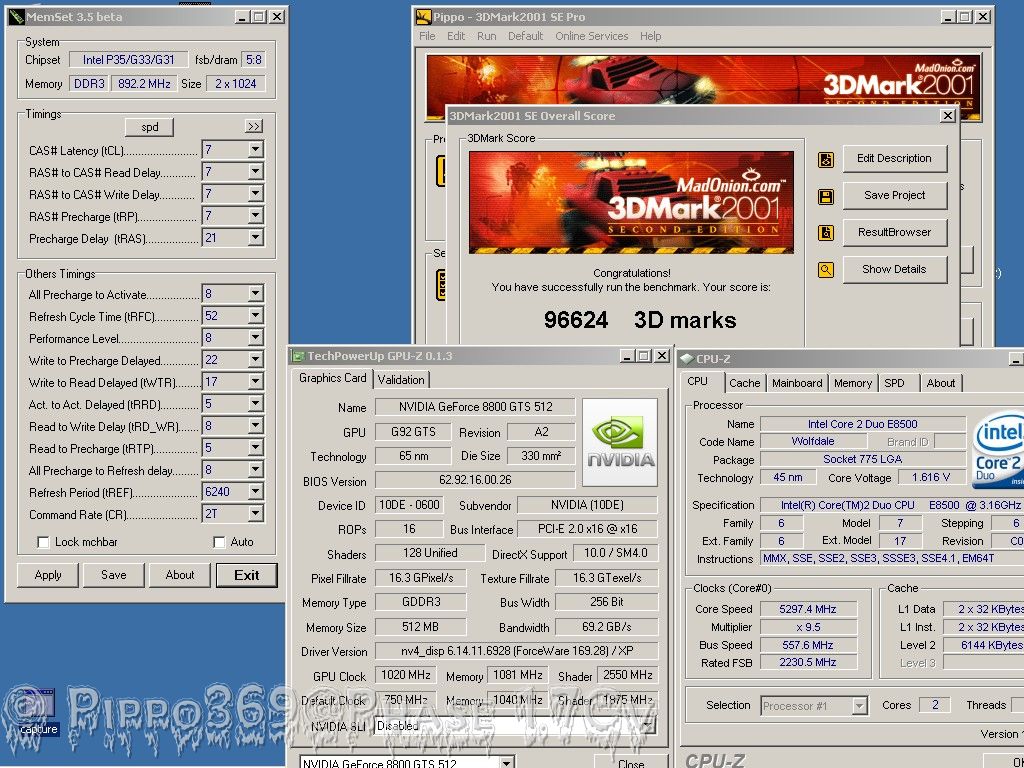Click the CPU-Z title bar icon
Image resolution: width=1024 pixels, height=768 pixels.
coord(686,359)
